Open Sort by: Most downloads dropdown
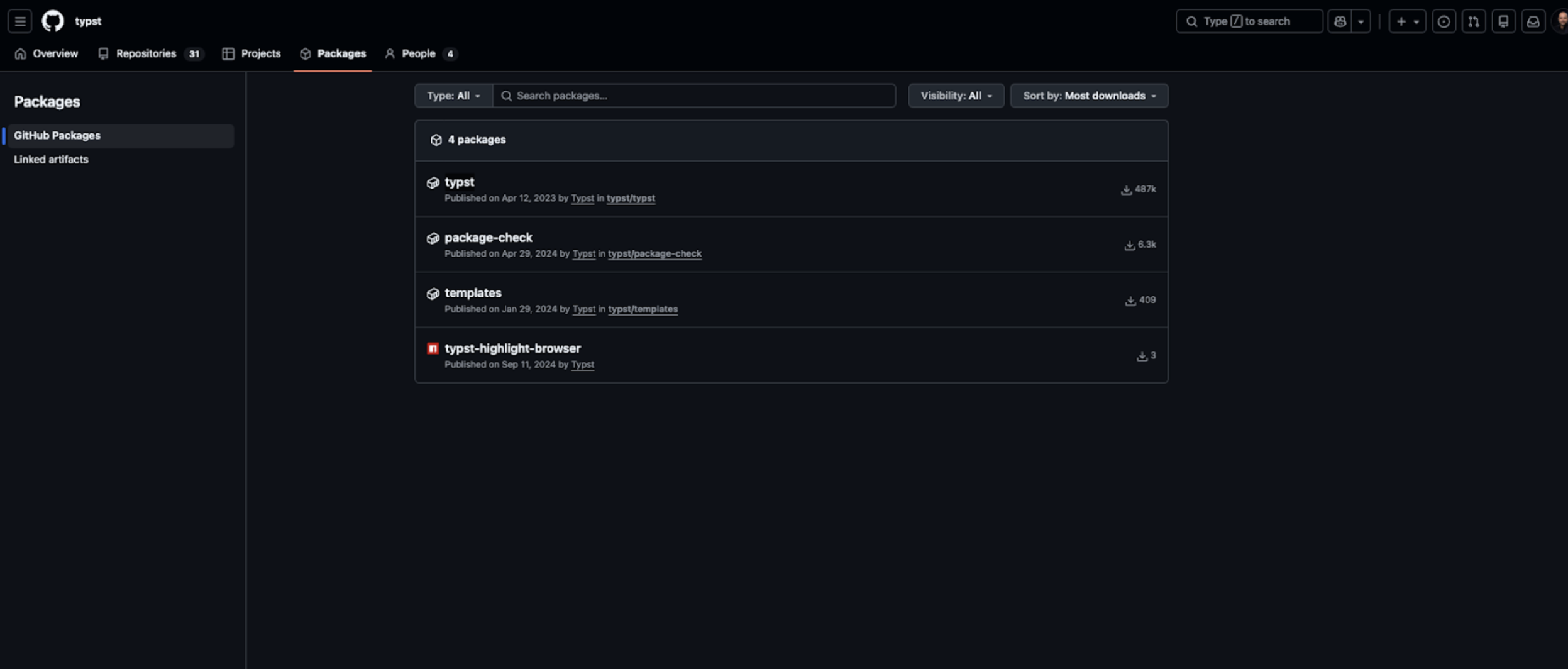 (x=1089, y=96)
